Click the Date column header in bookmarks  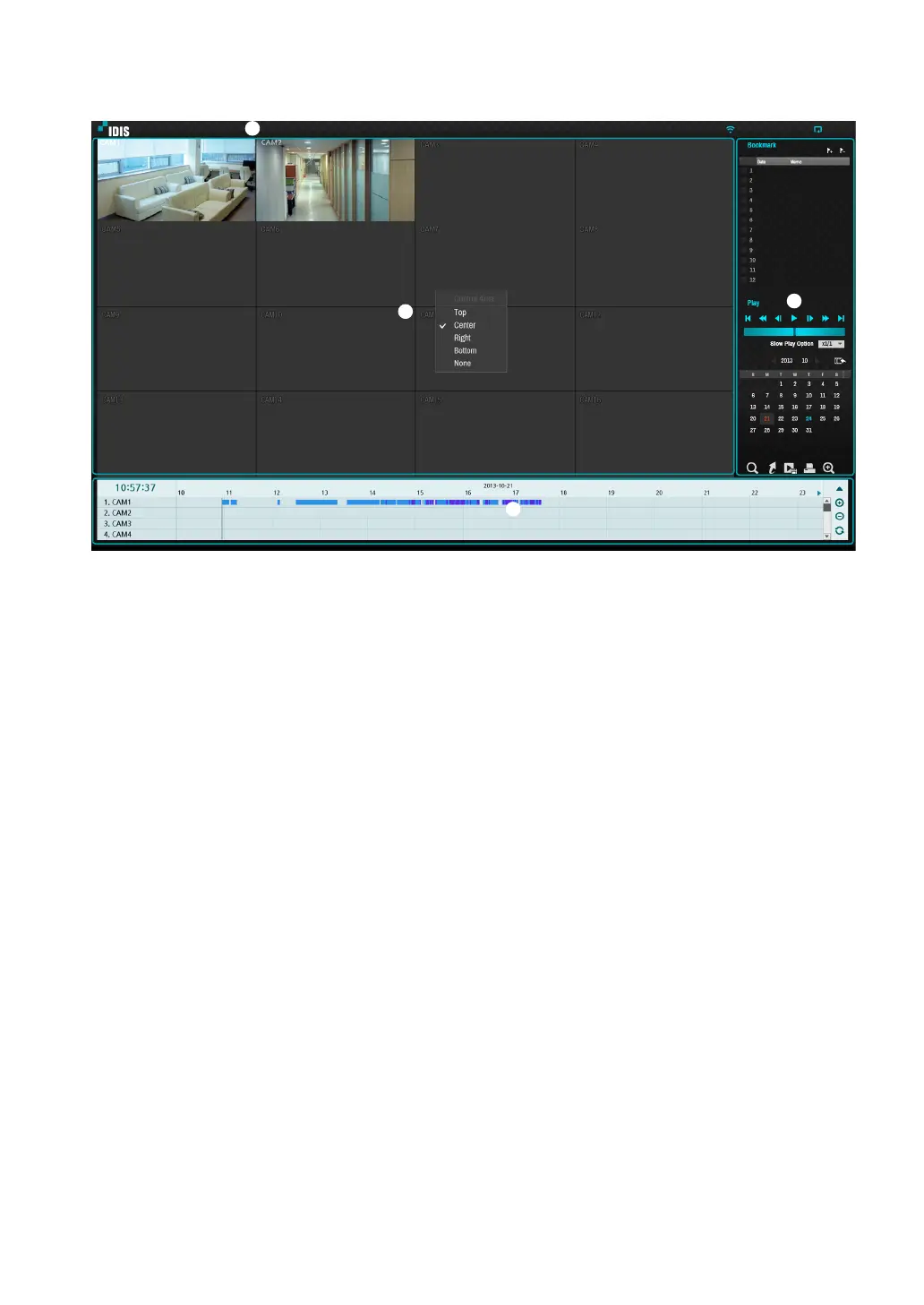762,161
